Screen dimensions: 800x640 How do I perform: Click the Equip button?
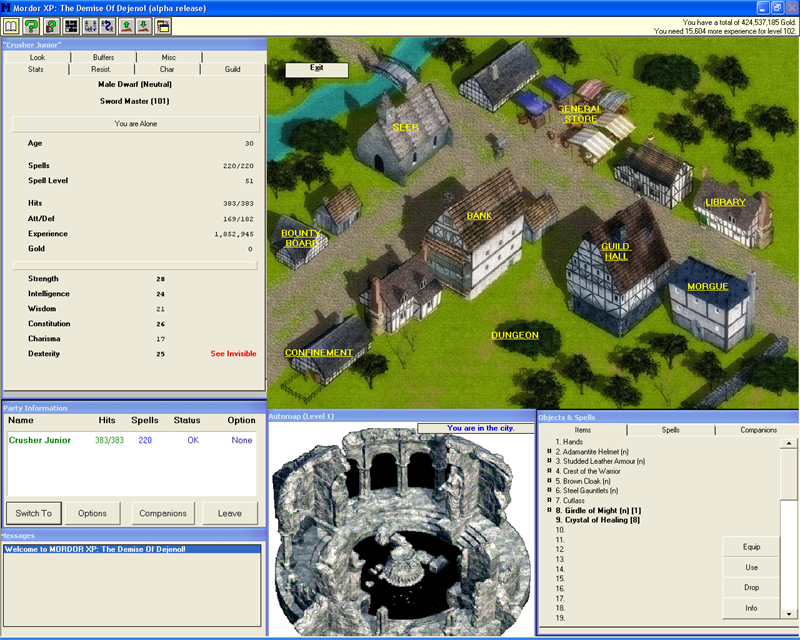(x=751, y=547)
